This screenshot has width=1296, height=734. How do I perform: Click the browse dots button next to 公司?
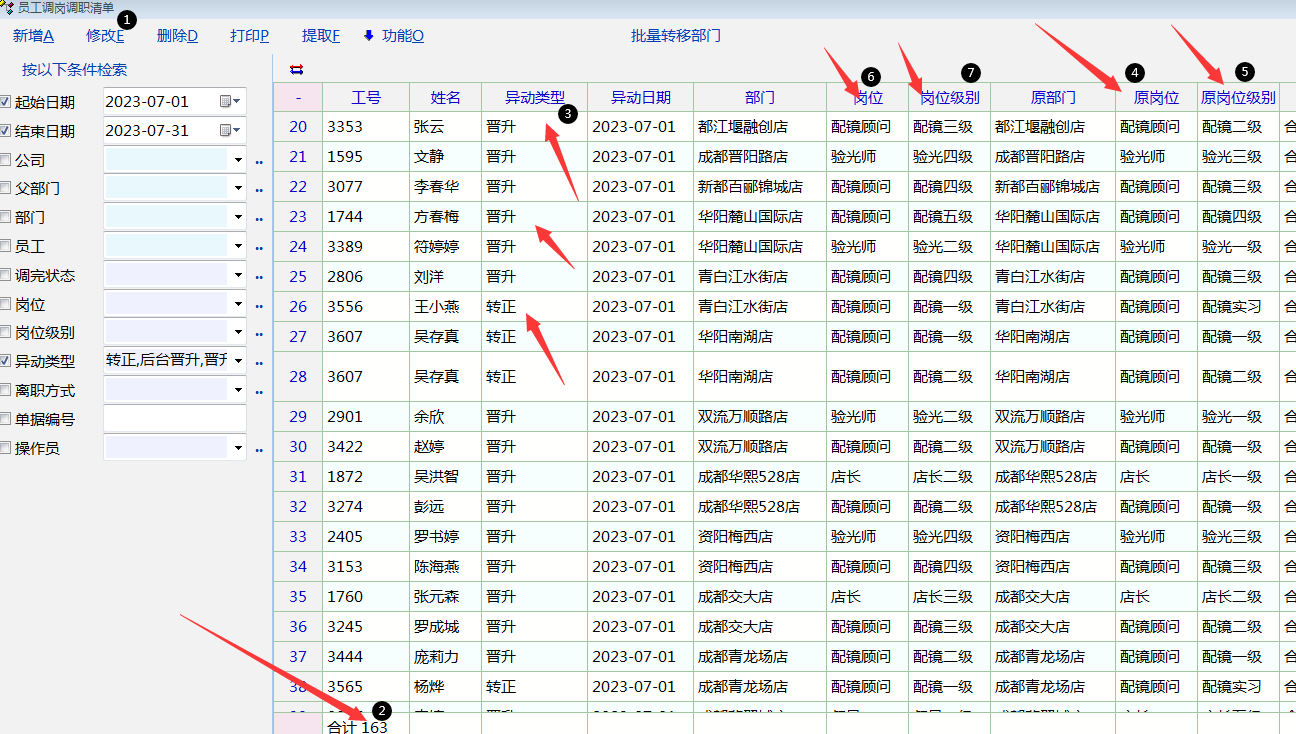coord(259,161)
